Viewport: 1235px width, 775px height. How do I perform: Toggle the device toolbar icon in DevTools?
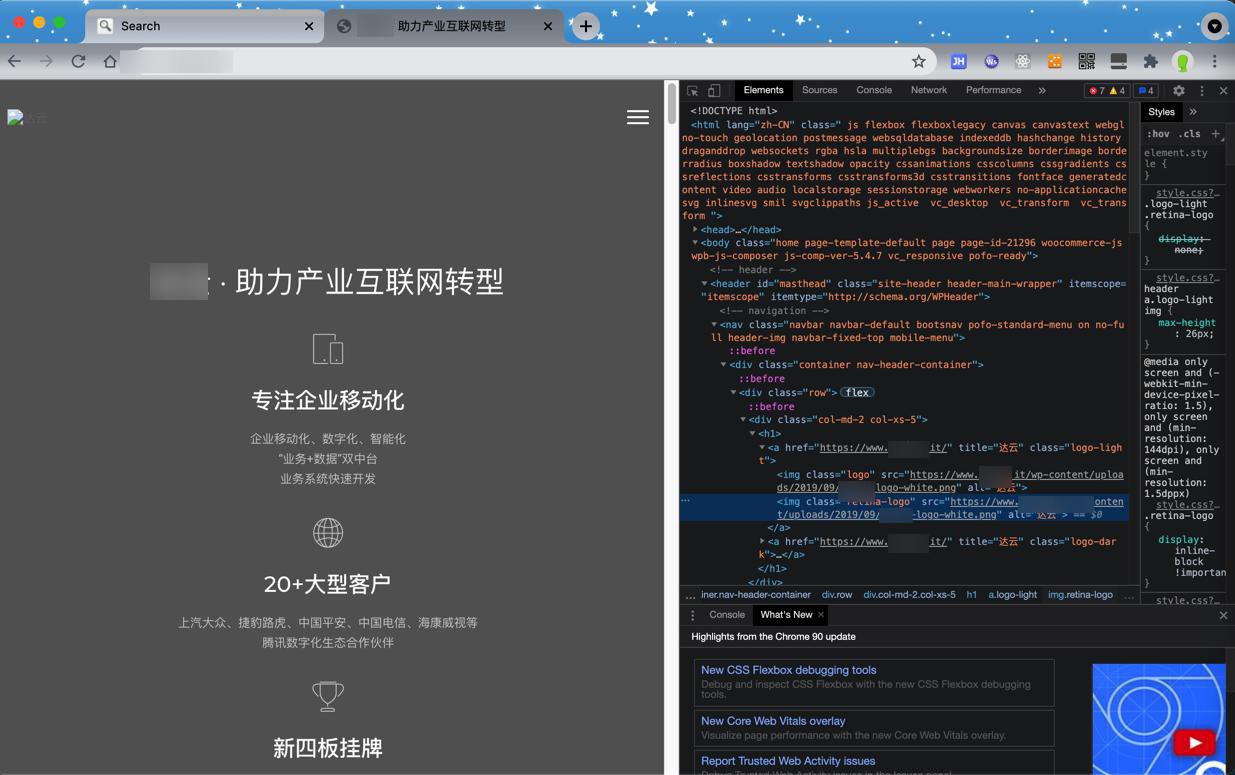click(x=714, y=91)
